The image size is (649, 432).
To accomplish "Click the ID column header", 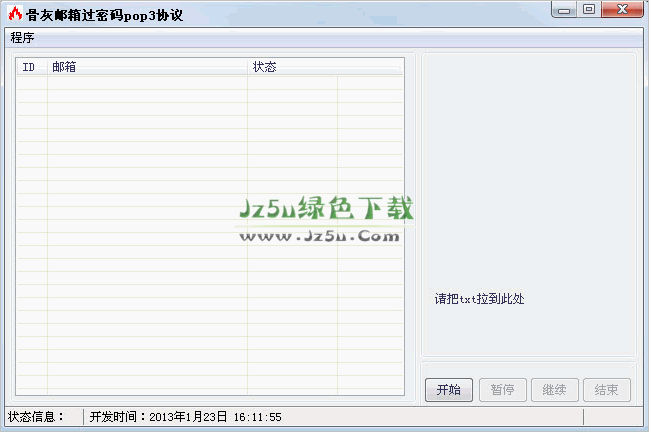I will pyautogui.click(x=32, y=67).
